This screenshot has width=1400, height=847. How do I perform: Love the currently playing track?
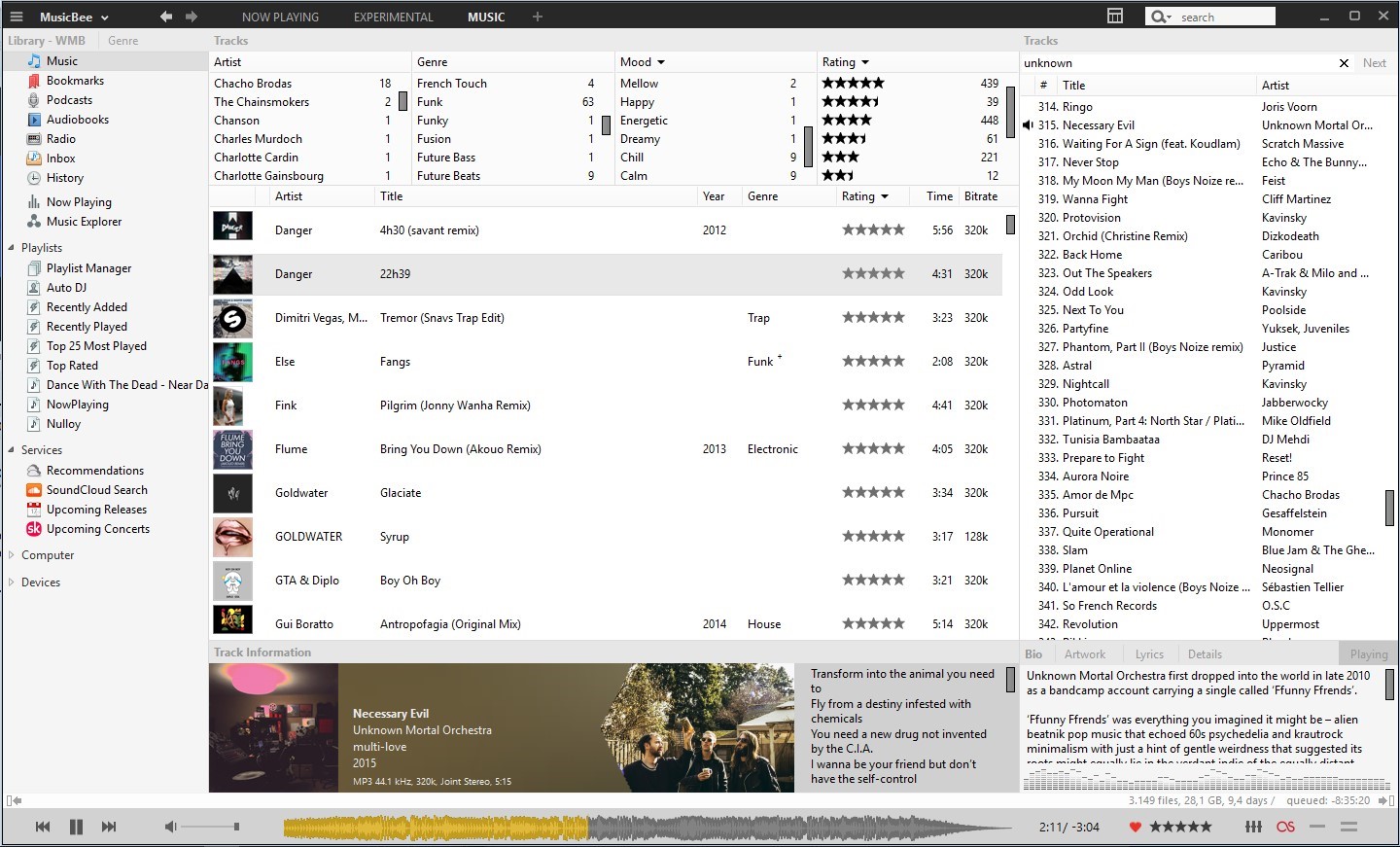(1134, 827)
